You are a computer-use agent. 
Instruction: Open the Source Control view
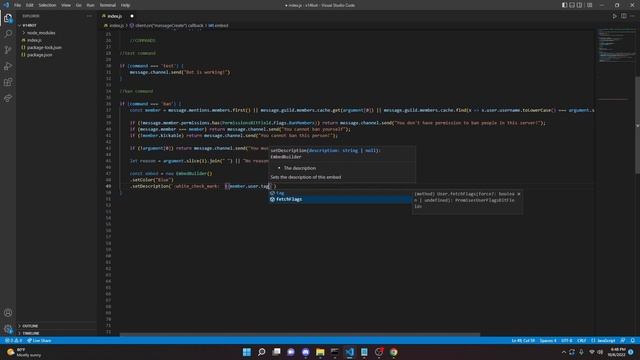coord(8,50)
